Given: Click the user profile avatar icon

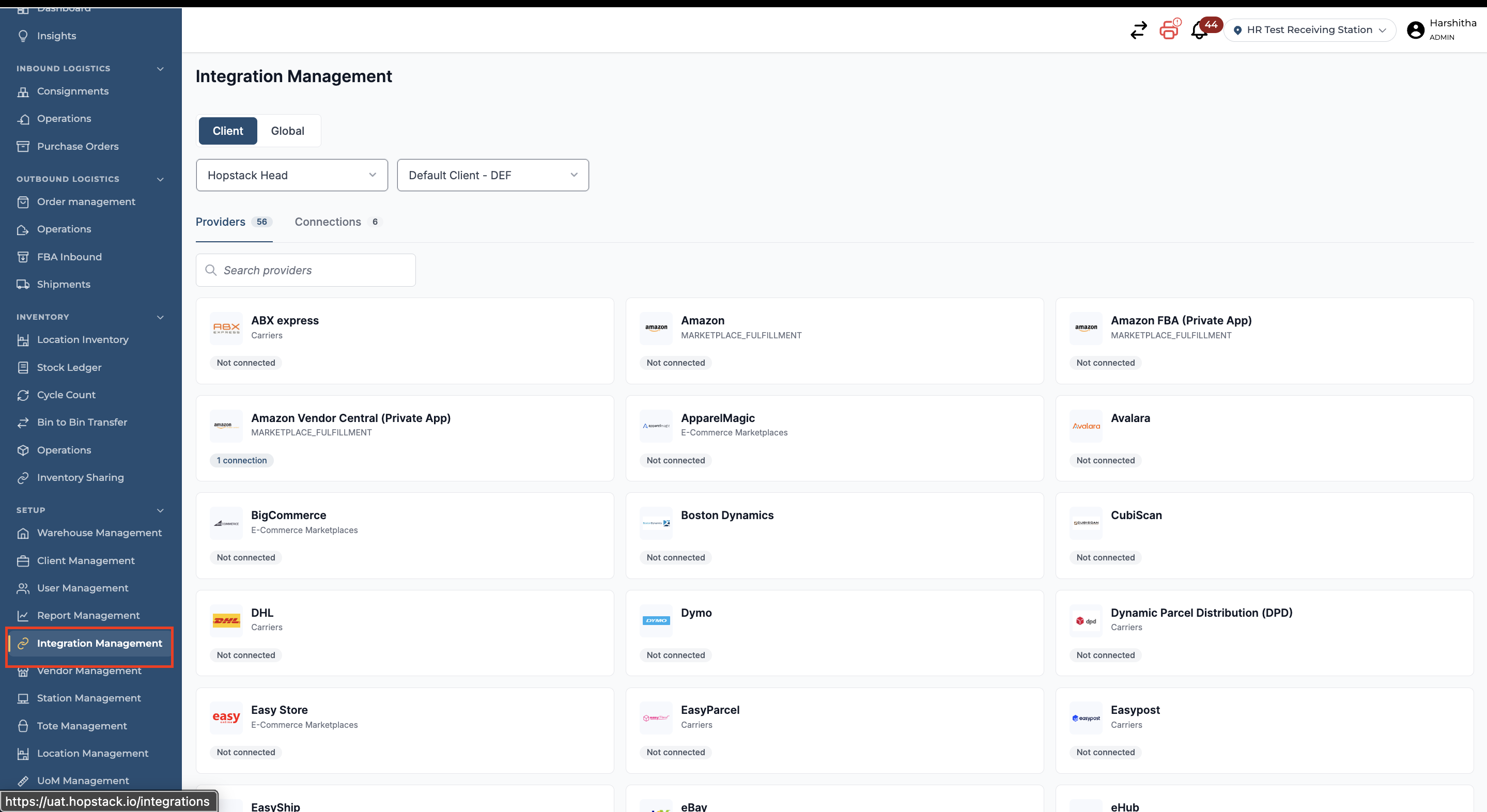Looking at the screenshot, I should 1415,30.
